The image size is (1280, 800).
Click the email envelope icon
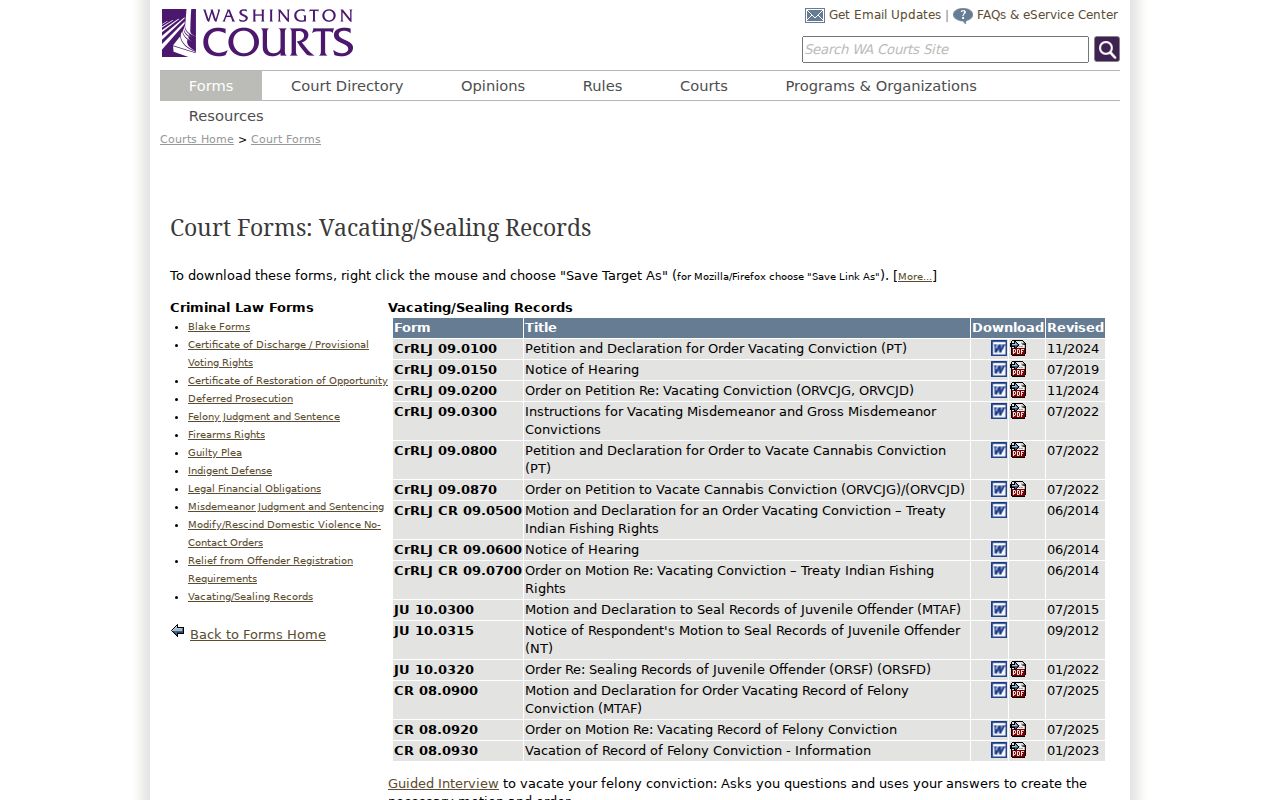[x=815, y=15]
